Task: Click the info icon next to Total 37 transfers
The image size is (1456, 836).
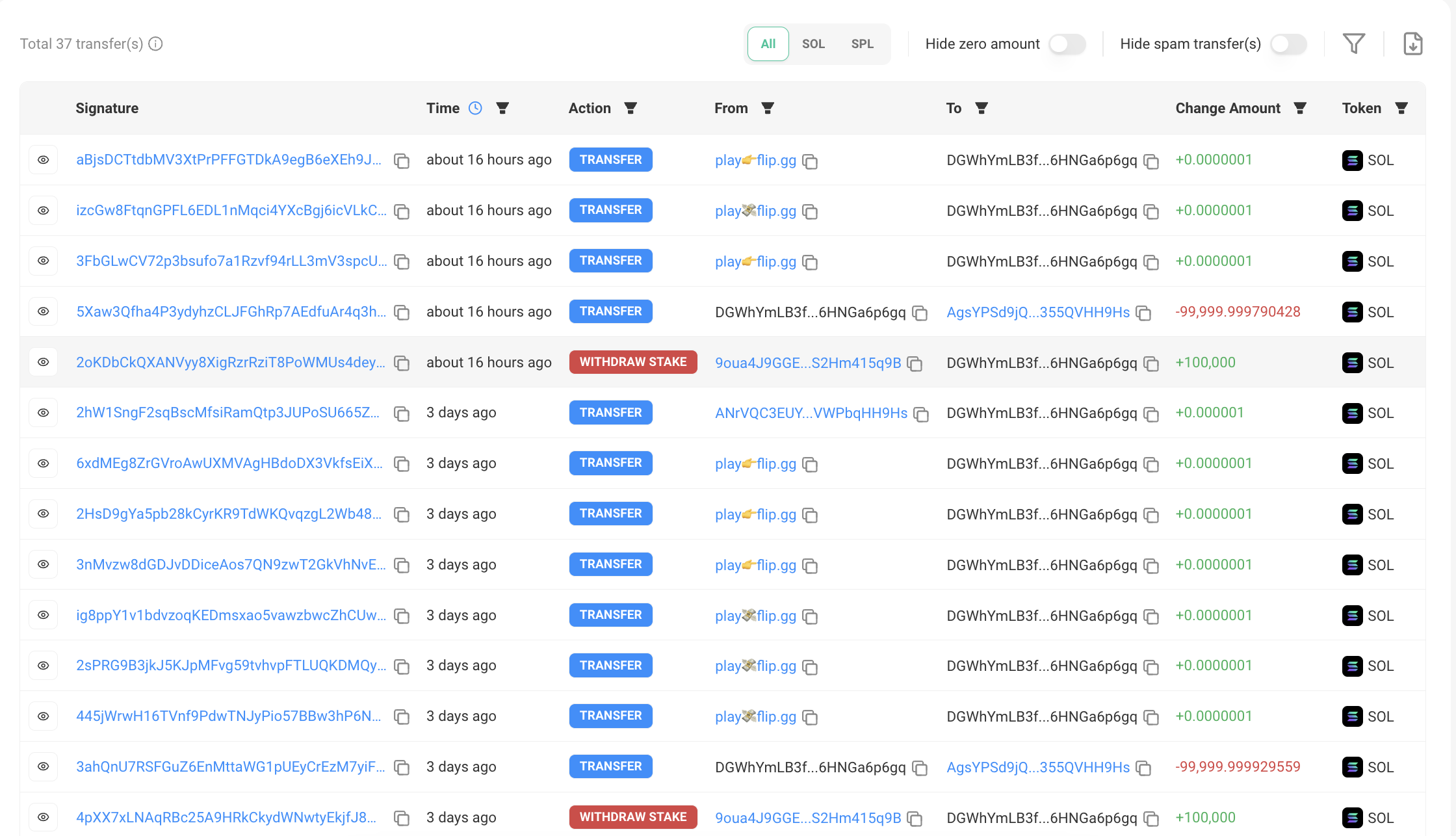Action: click(x=155, y=44)
